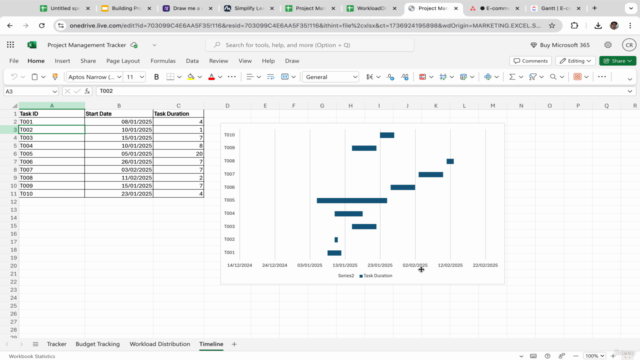Apply the red font color
640x360 pixels.
point(211,77)
